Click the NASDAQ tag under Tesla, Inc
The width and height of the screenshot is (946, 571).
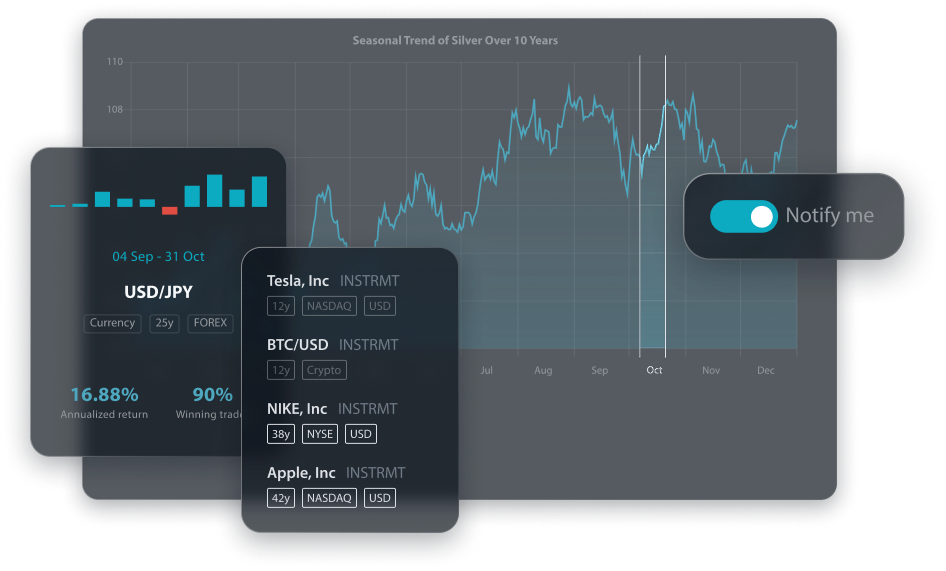[329, 306]
